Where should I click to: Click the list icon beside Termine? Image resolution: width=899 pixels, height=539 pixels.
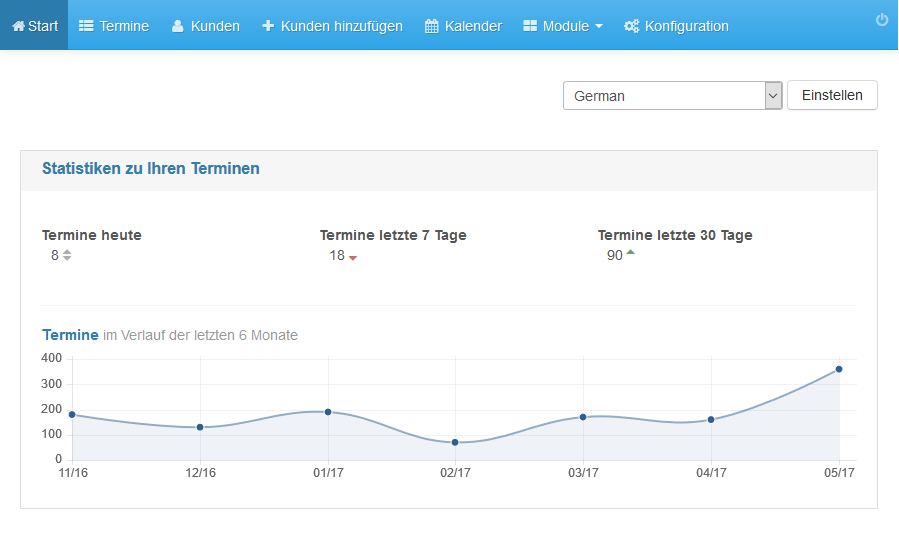point(86,26)
